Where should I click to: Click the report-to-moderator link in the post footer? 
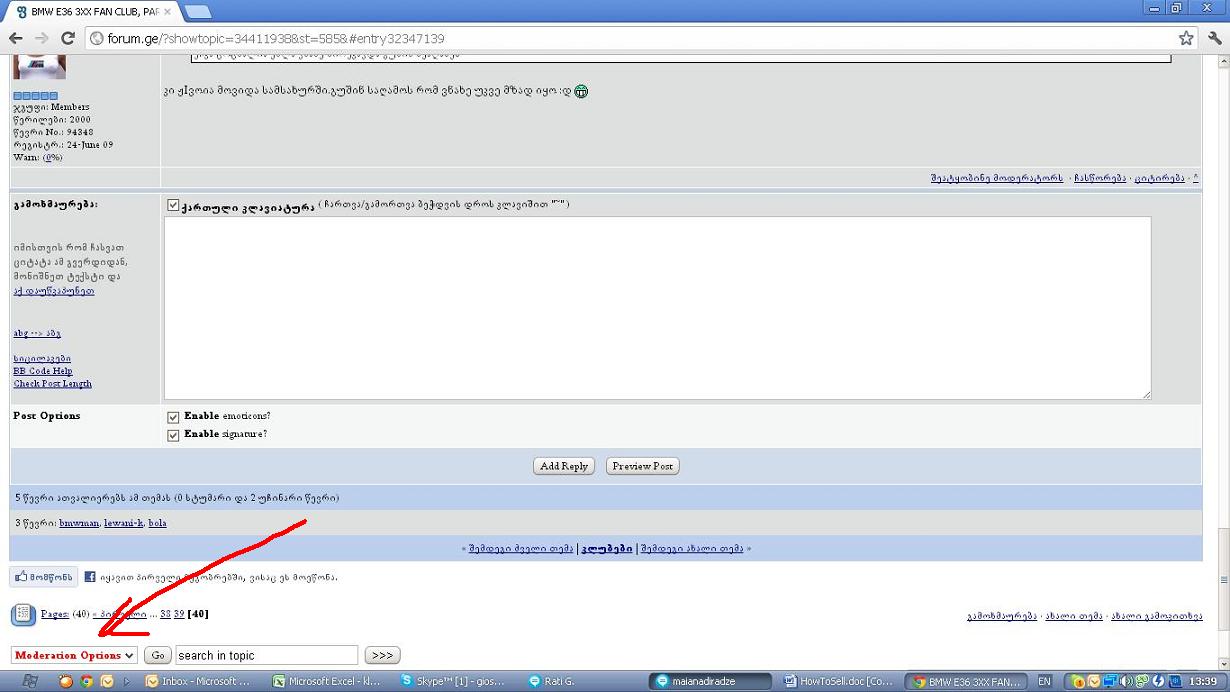[x=996, y=178]
